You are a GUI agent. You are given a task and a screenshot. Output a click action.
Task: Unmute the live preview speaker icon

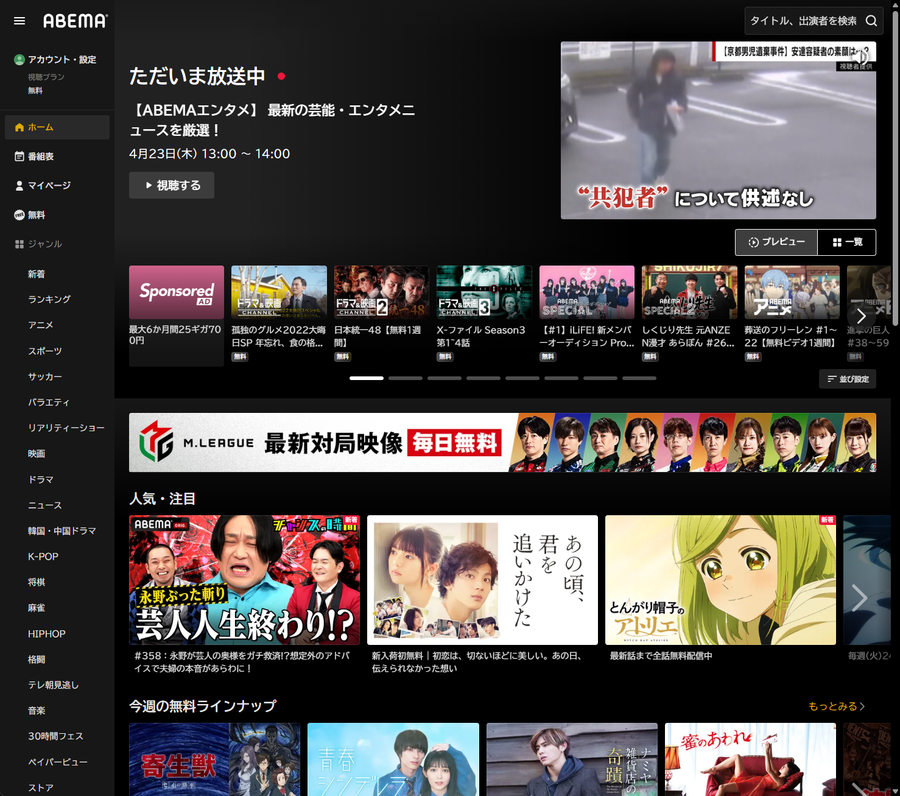860,56
